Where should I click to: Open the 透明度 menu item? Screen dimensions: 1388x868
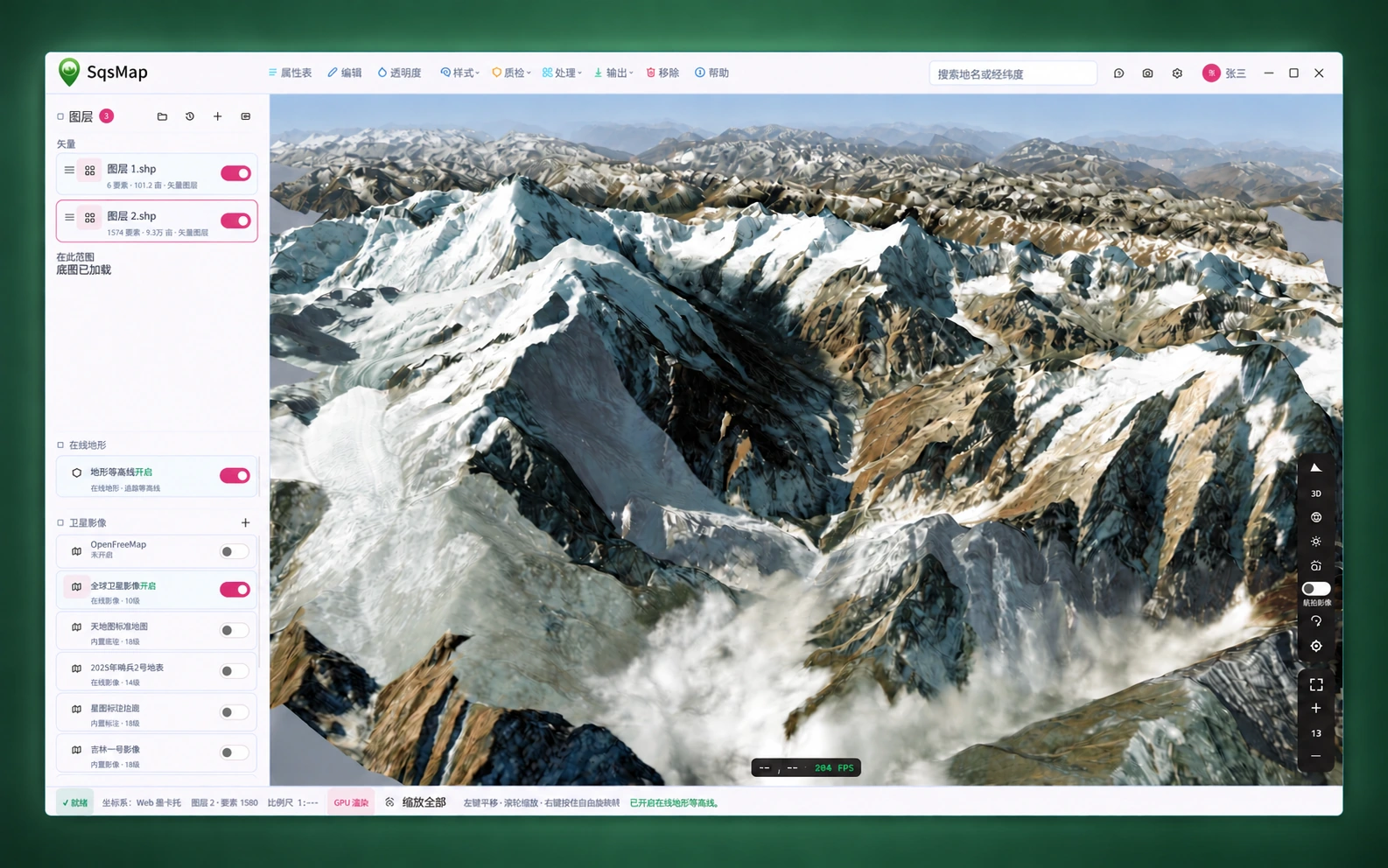[399, 73]
